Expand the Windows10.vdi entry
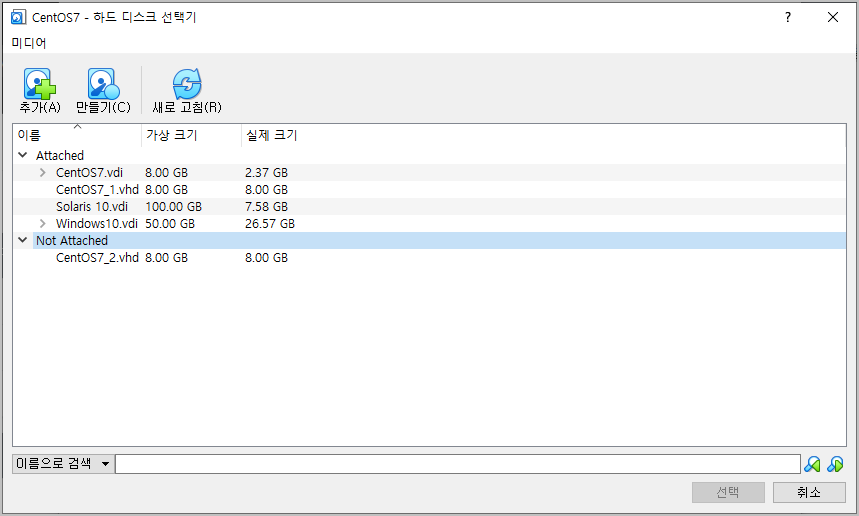 (43, 223)
